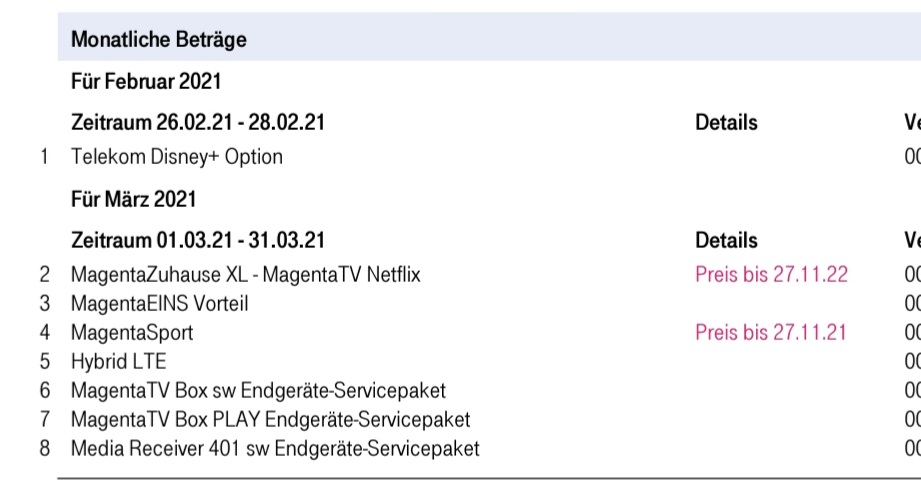
Task: Select the Telekom Disney+ Option line
Action: click(x=177, y=157)
